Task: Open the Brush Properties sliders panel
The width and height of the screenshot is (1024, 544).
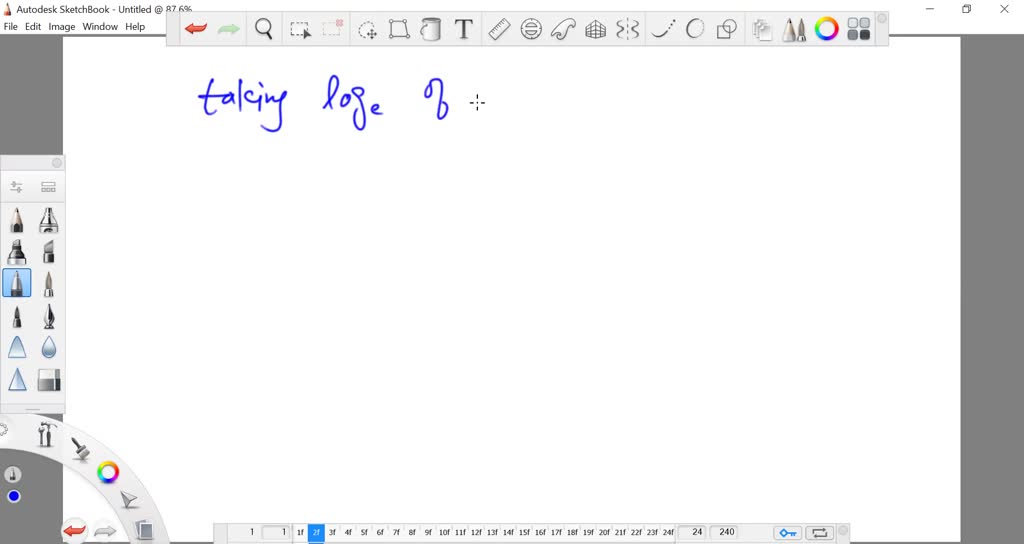Action: pyautogui.click(x=17, y=187)
